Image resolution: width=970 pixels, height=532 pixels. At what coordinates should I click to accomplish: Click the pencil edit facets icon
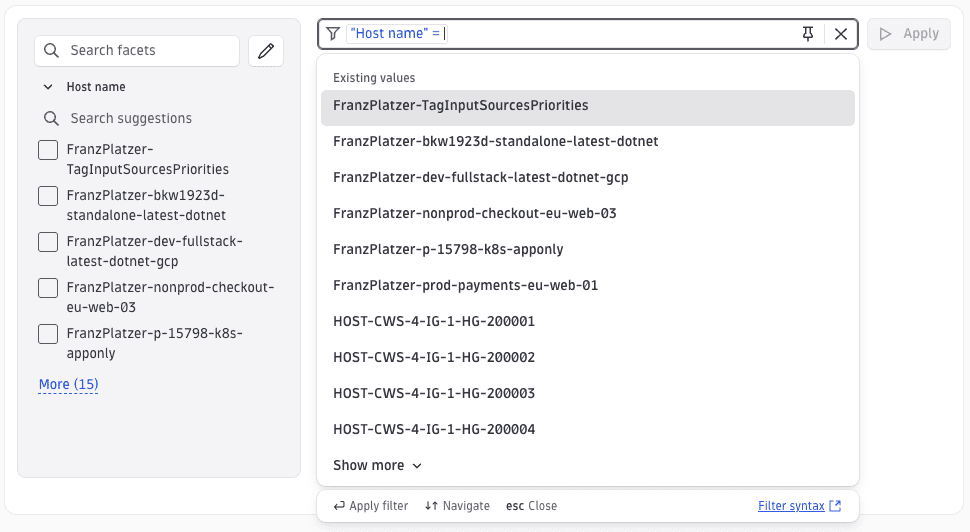(266, 51)
